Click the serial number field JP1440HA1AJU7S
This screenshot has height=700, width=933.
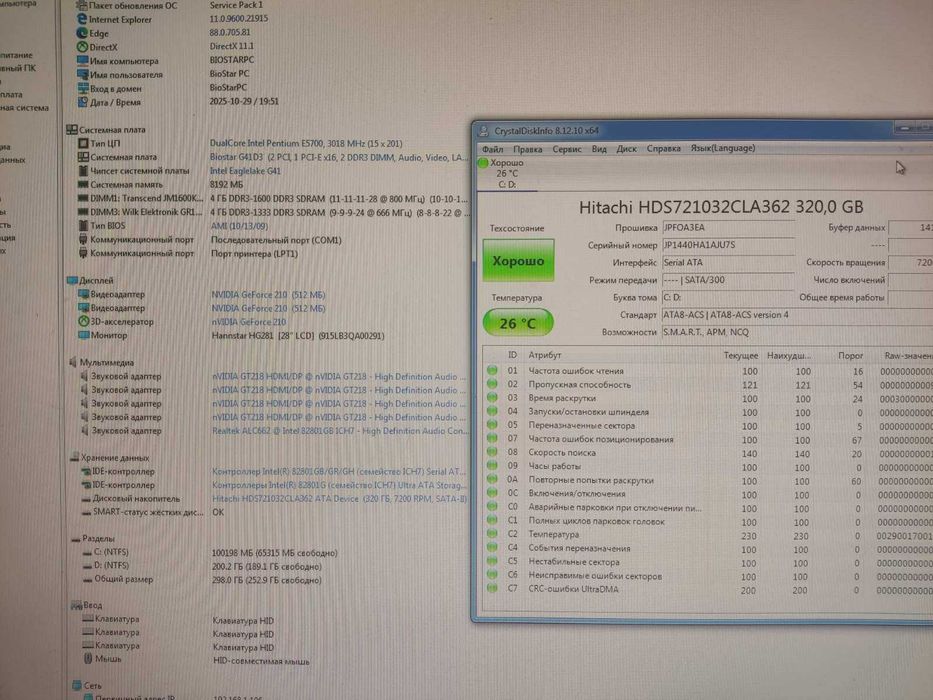coord(728,245)
